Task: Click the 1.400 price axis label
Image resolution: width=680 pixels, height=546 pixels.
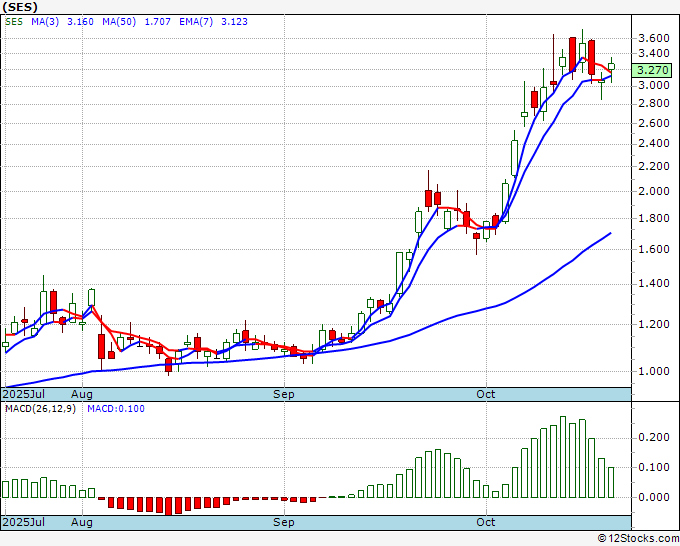Action: click(x=654, y=284)
